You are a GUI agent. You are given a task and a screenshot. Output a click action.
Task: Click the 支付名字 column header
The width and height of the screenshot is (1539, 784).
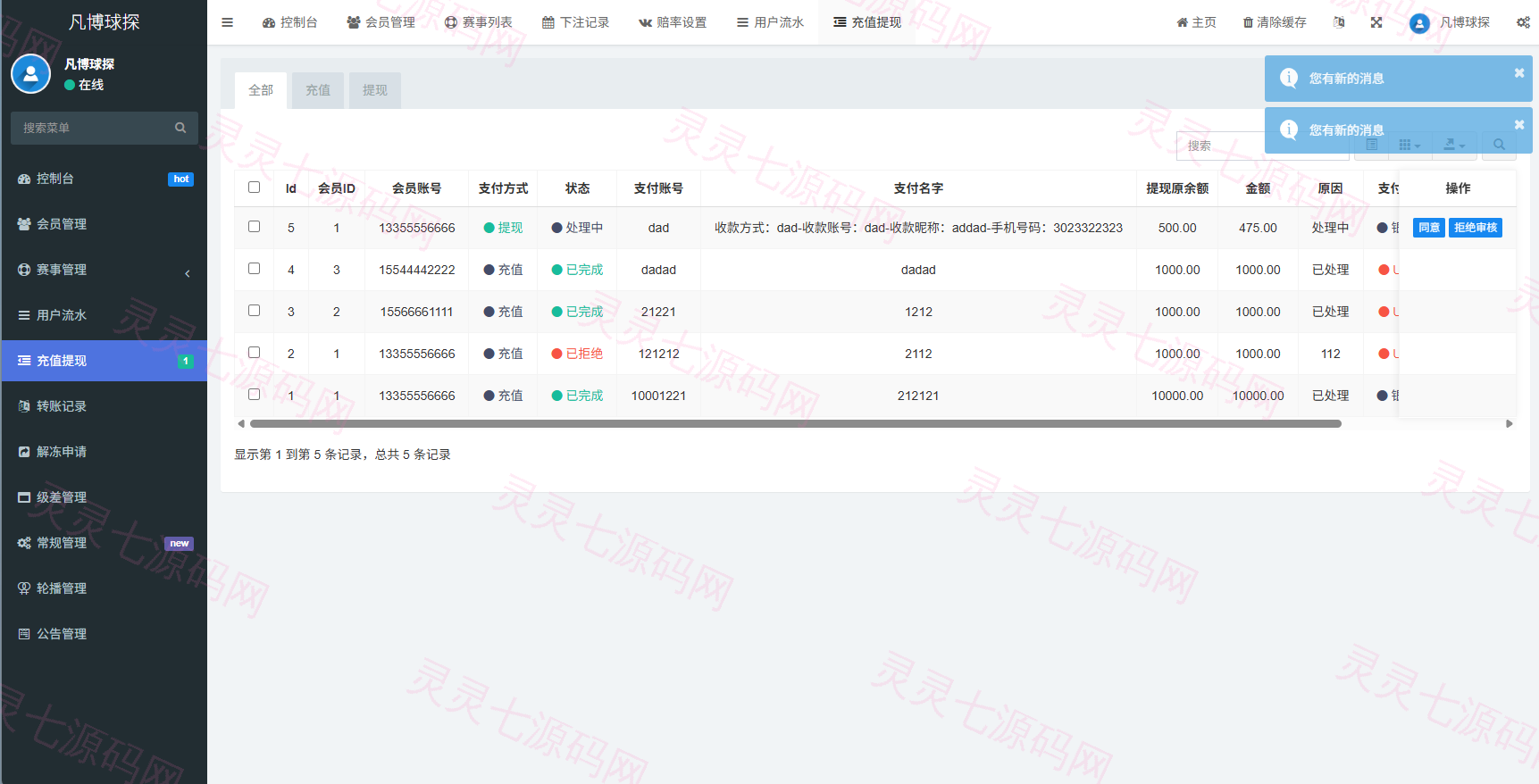click(x=918, y=188)
